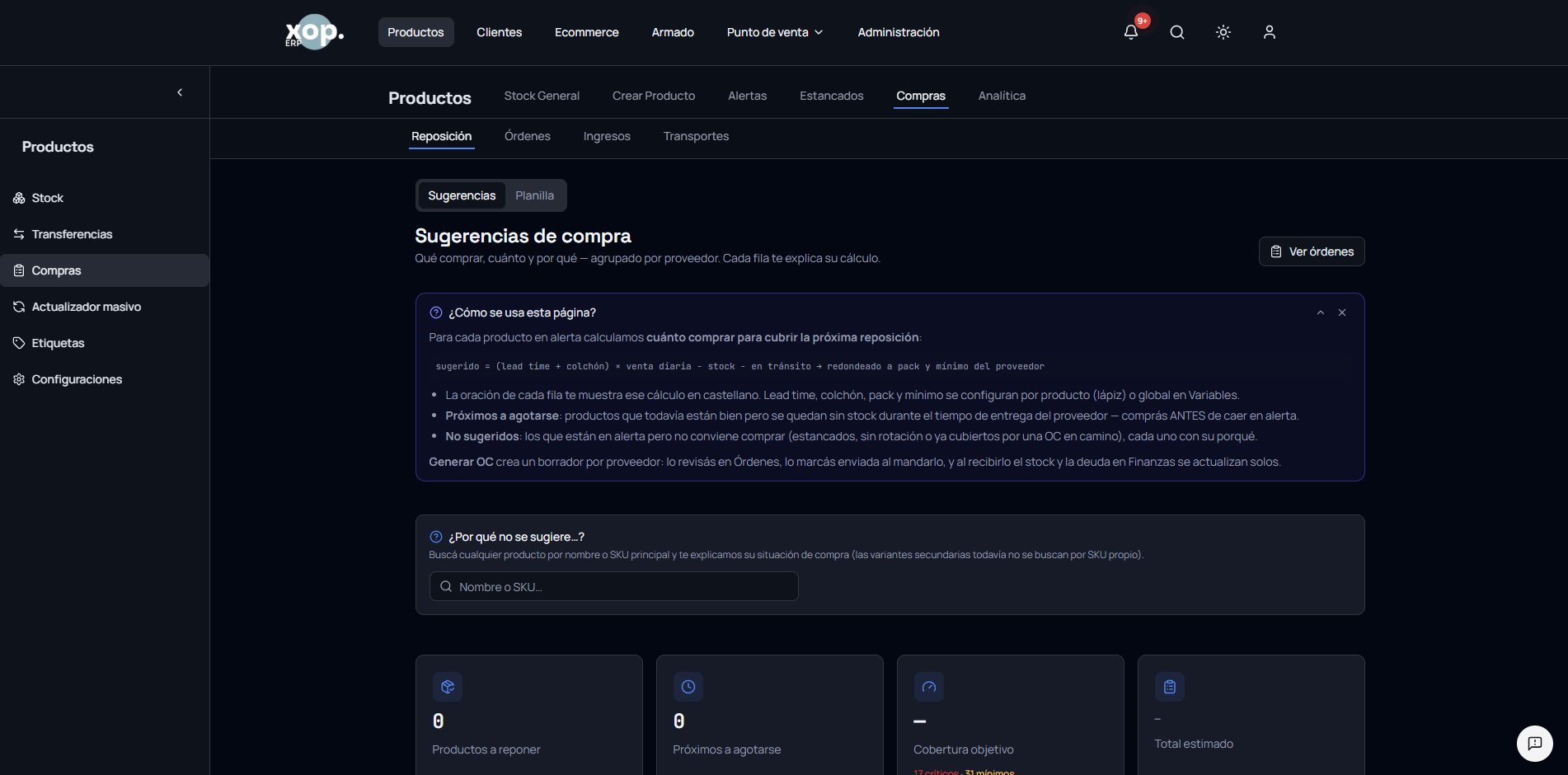Open Stock in the sidebar
The width and height of the screenshot is (1568, 775).
[105, 198]
